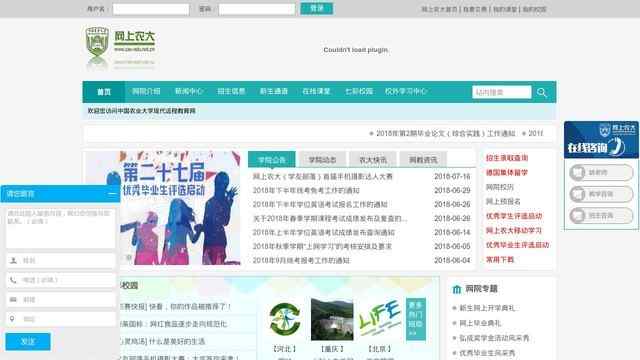Click the search magnifier icon in navbar
This screenshot has height=360, width=640.
(542, 92)
